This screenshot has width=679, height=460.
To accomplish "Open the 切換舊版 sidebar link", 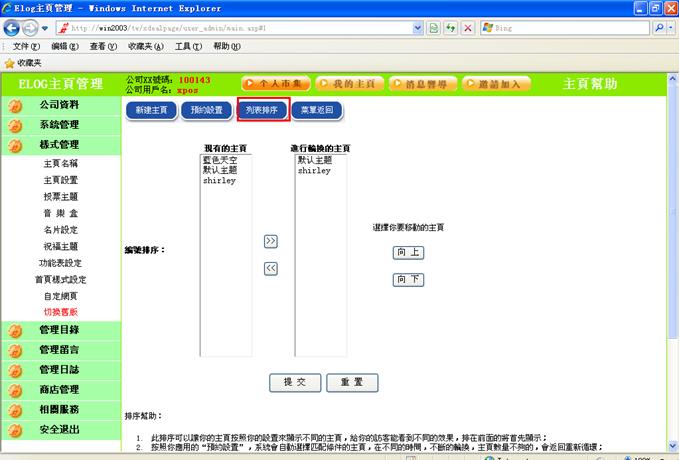I will click(60, 312).
